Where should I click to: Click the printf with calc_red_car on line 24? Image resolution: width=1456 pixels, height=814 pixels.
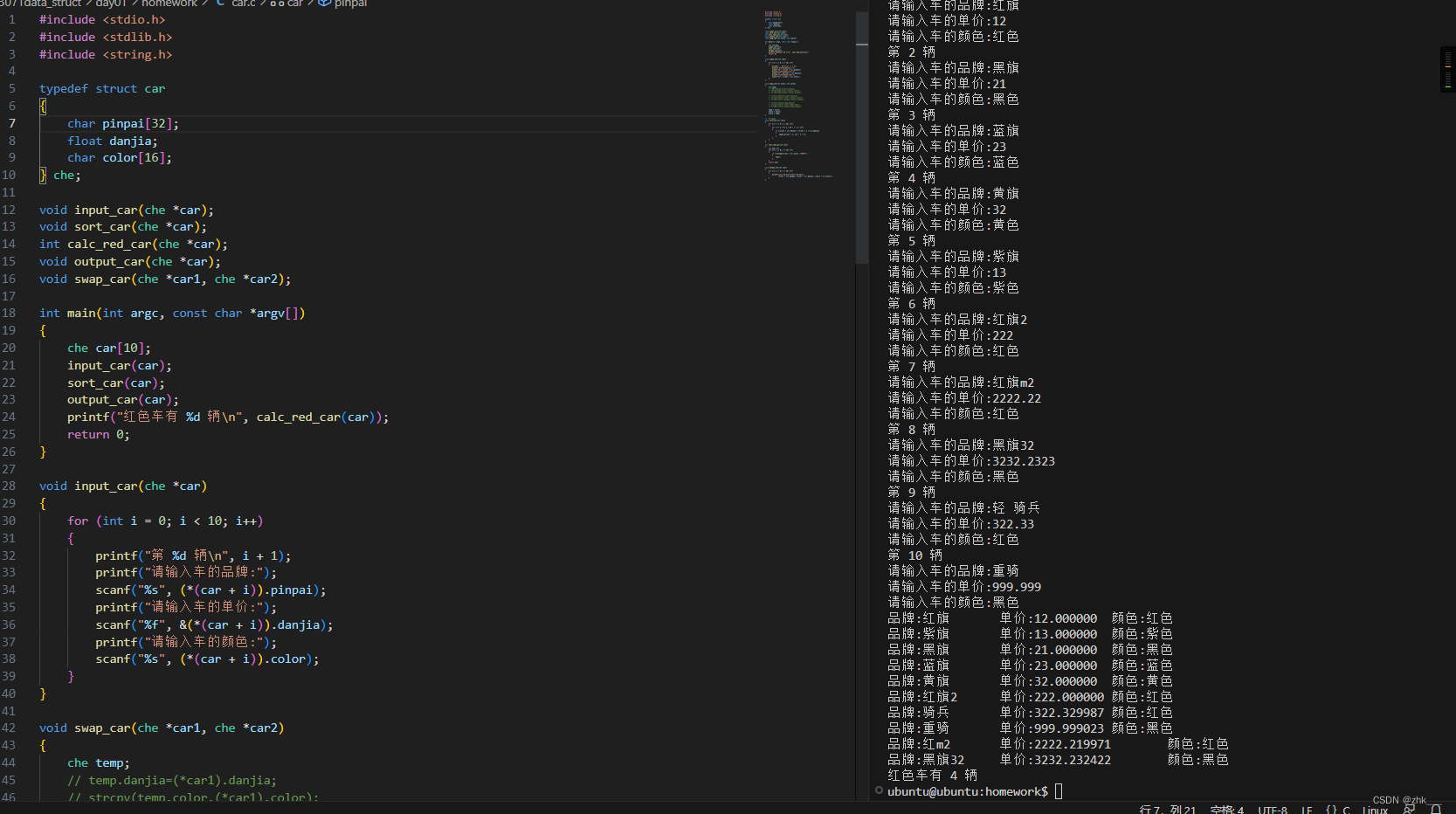point(228,417)
